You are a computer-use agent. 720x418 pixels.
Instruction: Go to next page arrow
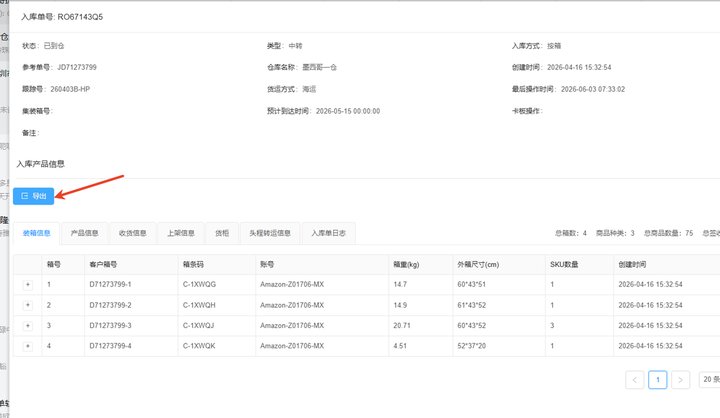point(681,380)
